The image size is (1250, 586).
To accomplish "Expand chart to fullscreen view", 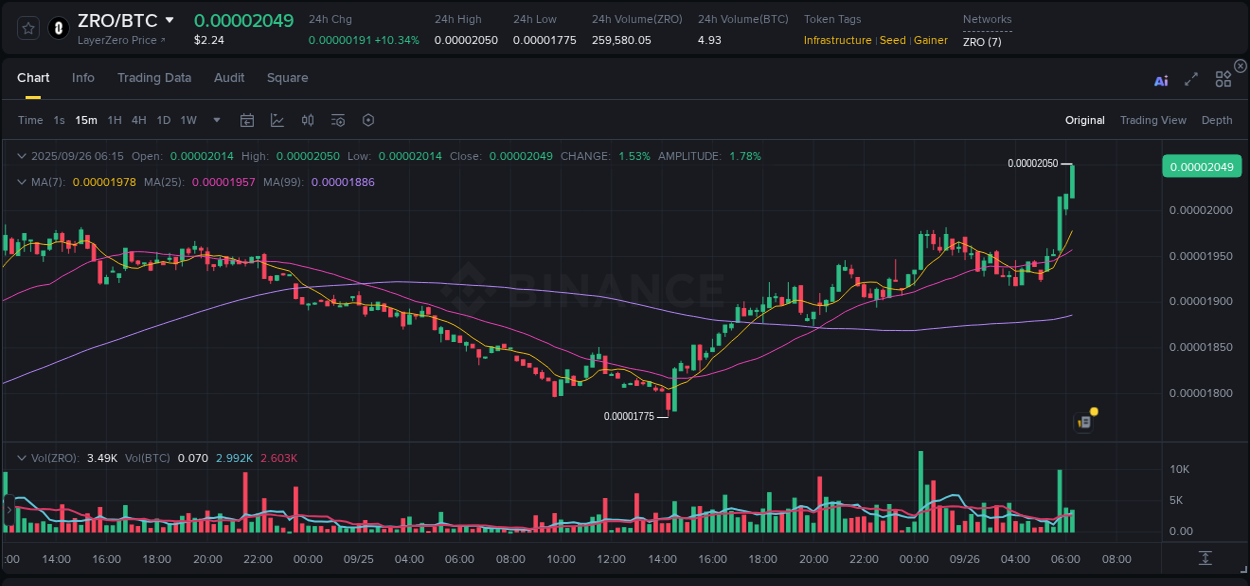I will pyautogui.click(x=1191, y=79).
